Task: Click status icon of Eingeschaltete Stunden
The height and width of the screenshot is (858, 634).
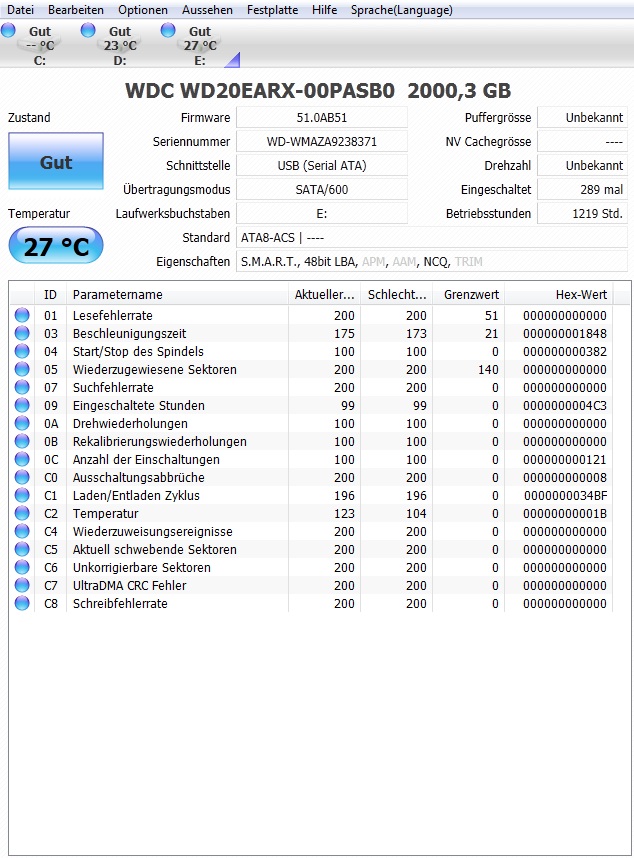Action: click(22, 405)
